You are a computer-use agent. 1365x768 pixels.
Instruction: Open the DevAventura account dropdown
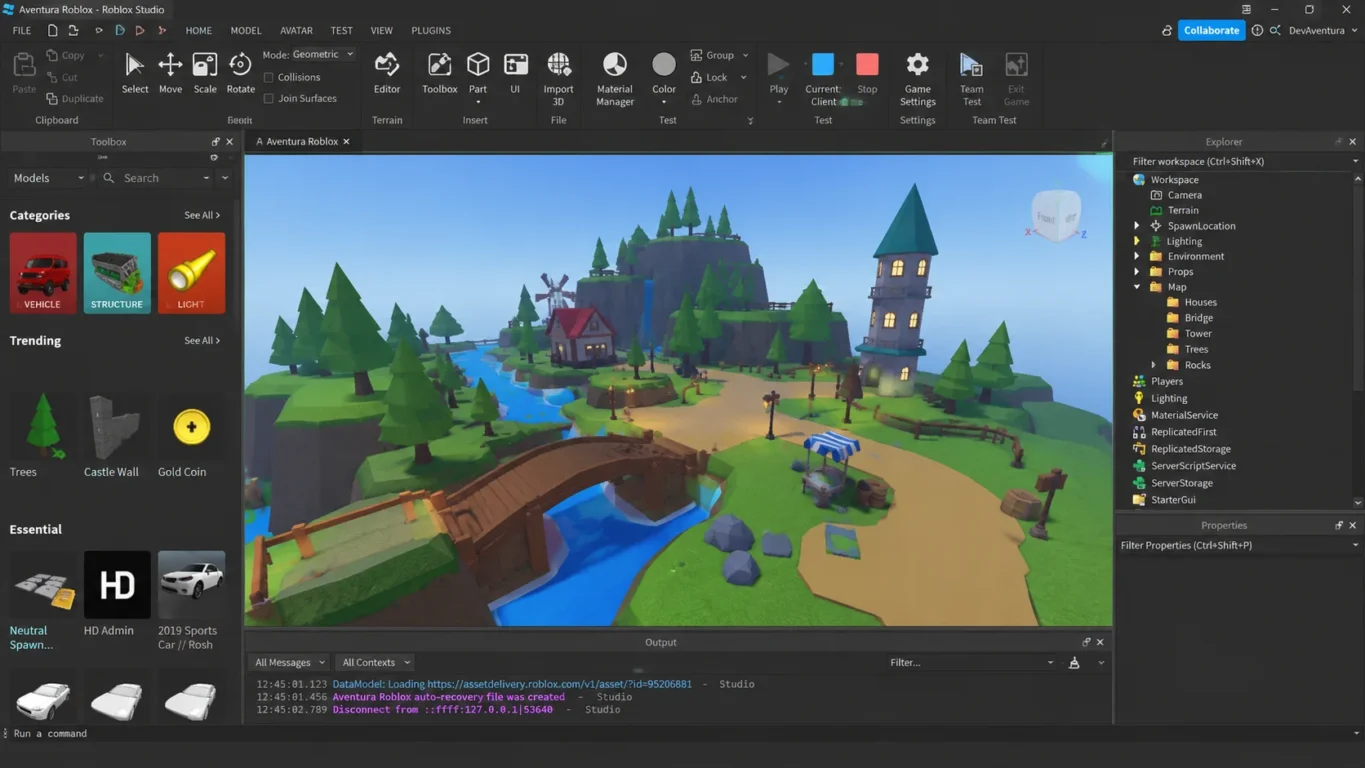click(1323, 31)
